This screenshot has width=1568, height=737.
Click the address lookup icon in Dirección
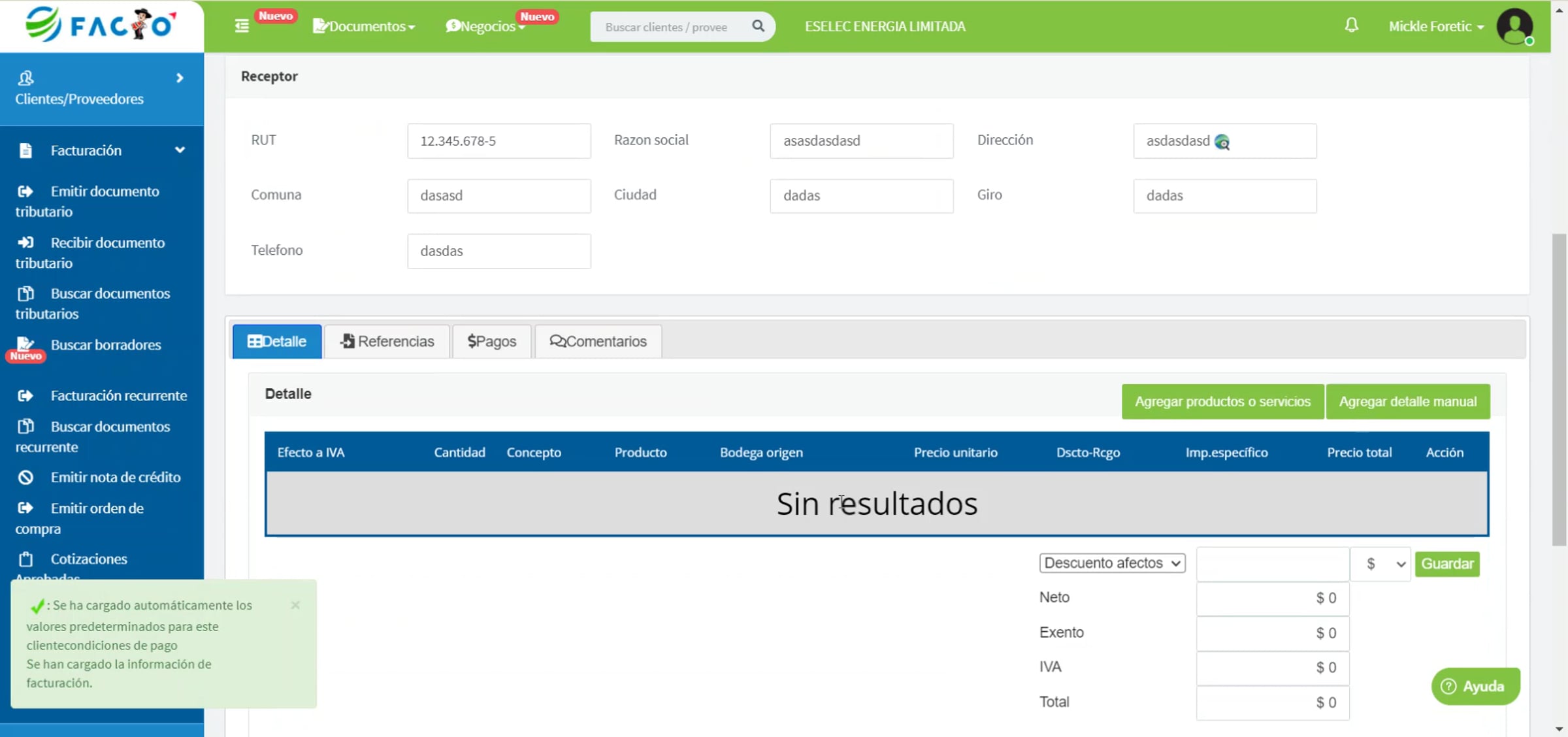(1222, 142)
